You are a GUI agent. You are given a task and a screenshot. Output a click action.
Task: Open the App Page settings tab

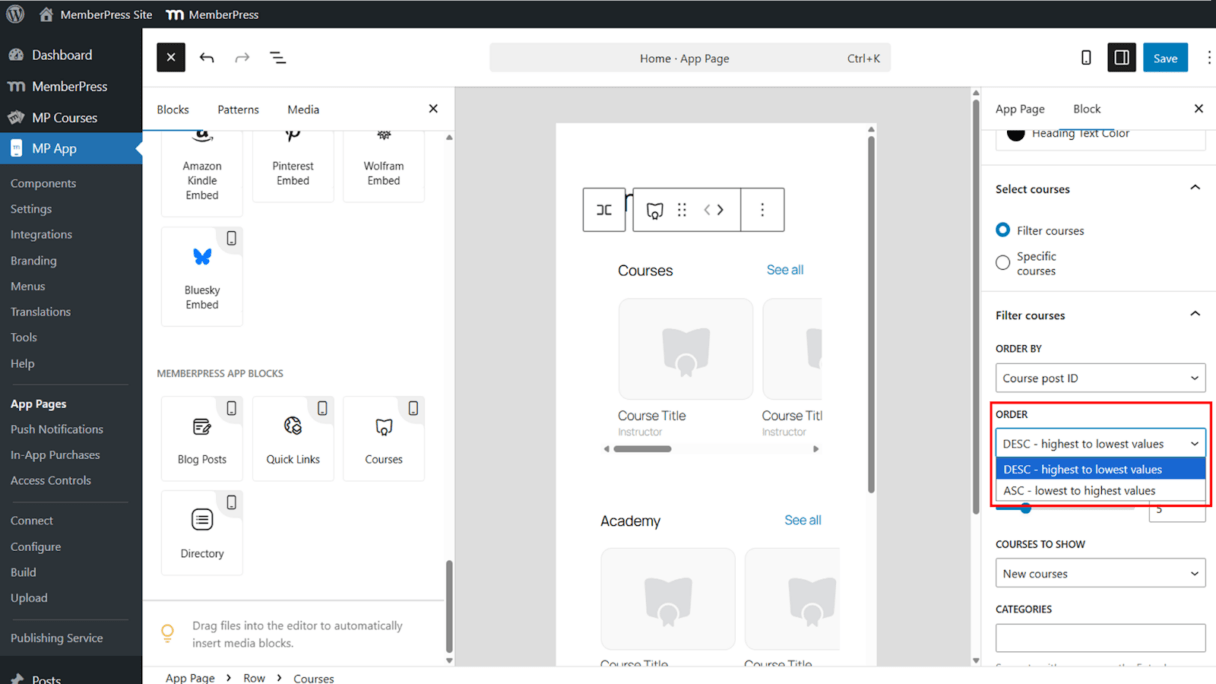pos(1020,109)
